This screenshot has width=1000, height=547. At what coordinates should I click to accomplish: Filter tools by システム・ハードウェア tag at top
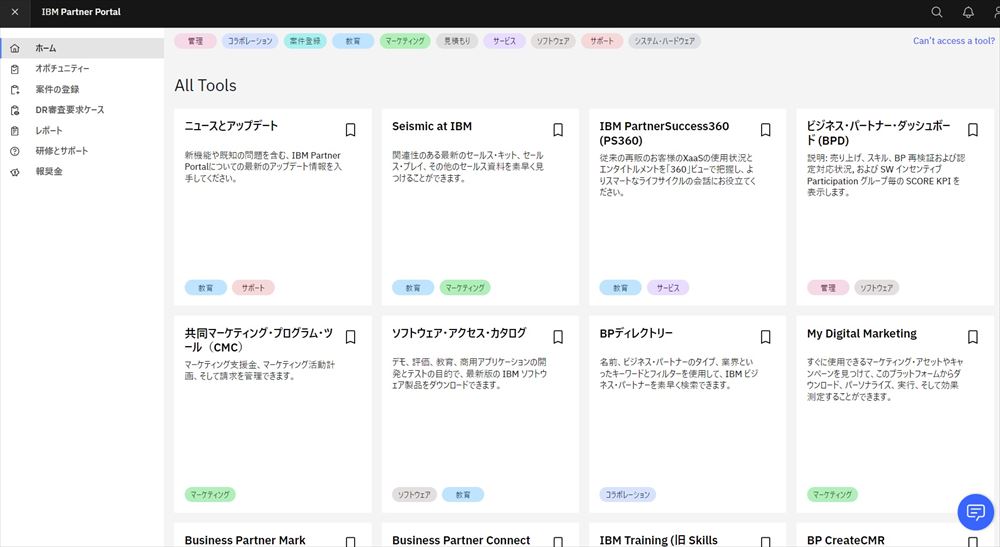tap(665, 41)
